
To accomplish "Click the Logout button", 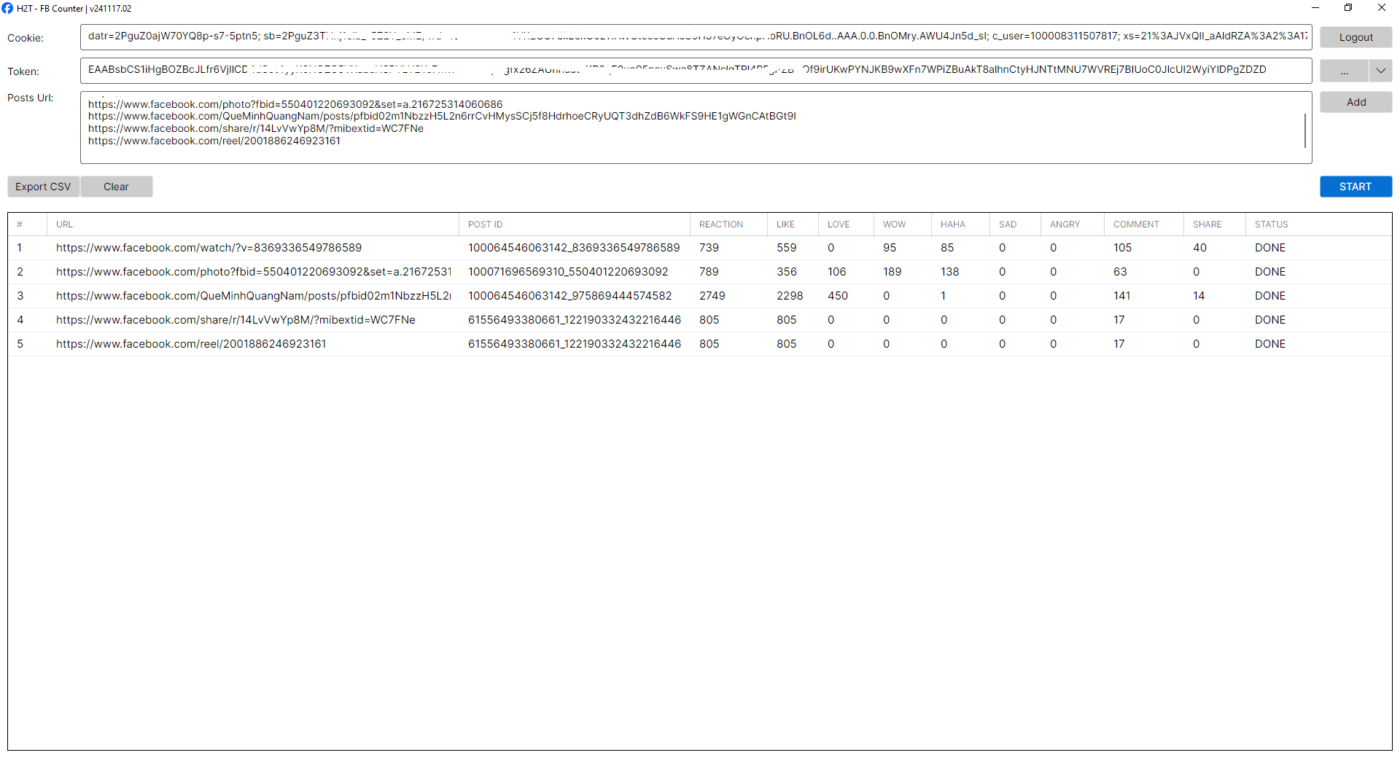I will pyautogui.click(x=1356, y=37).
